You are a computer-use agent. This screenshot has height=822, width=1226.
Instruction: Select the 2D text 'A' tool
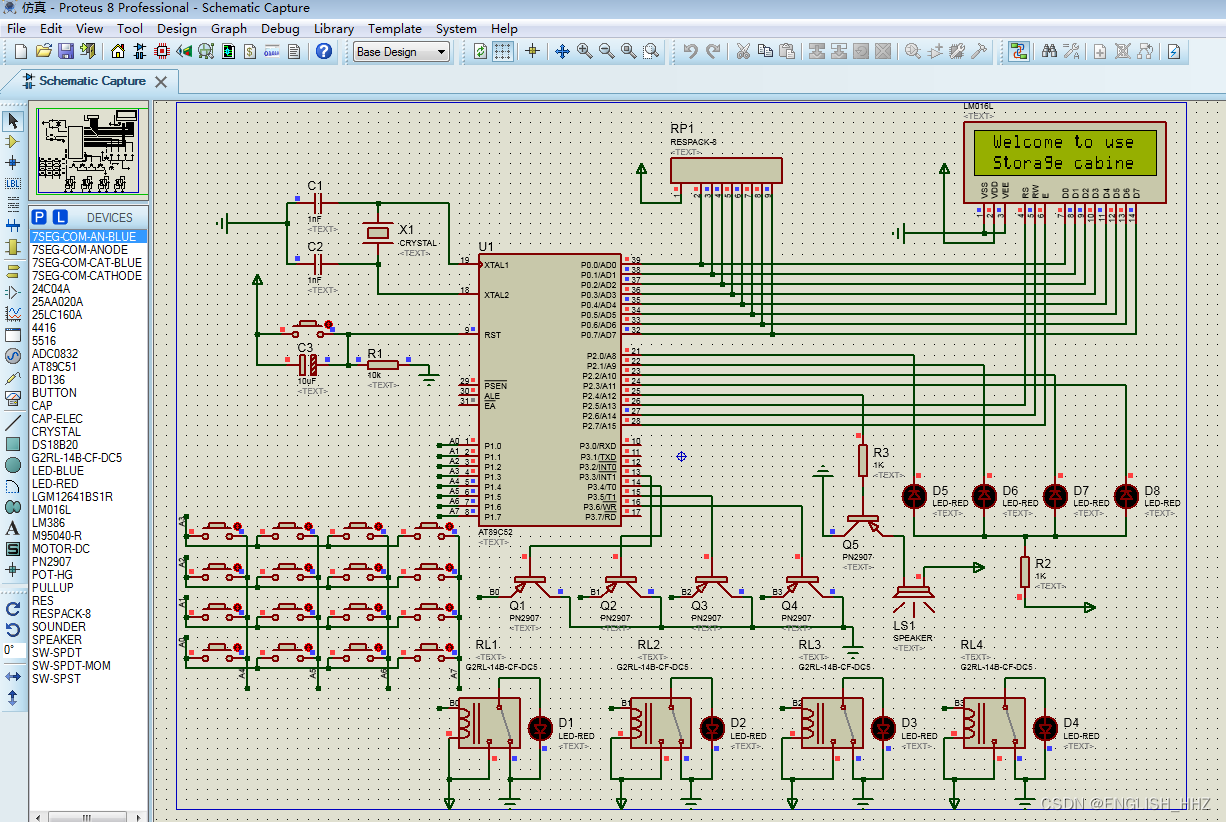pyautogui.click(x=13, y=528)
